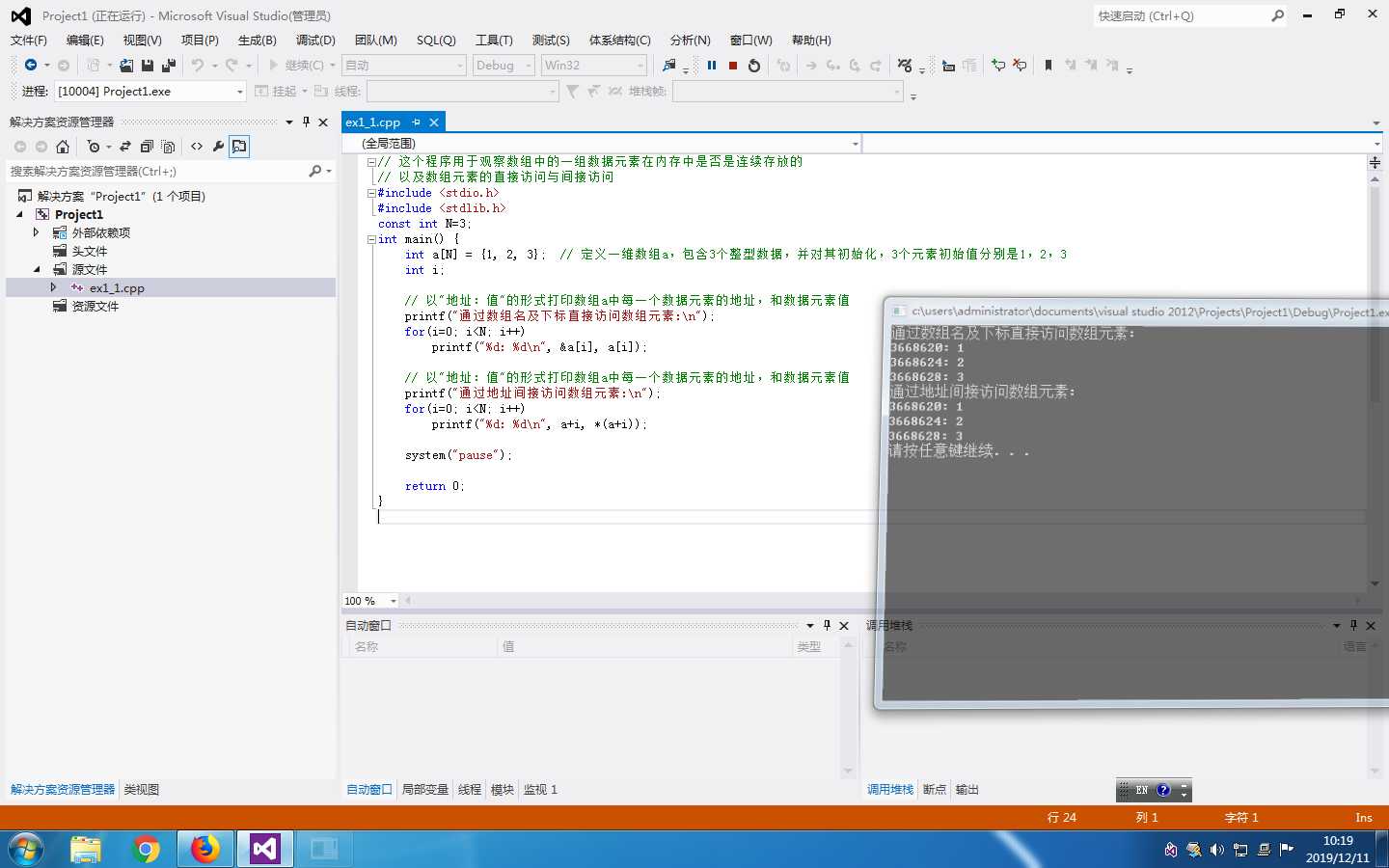1389x868 pixels.
Task: Click the Find in Files icon
Action: pos(669,66)
